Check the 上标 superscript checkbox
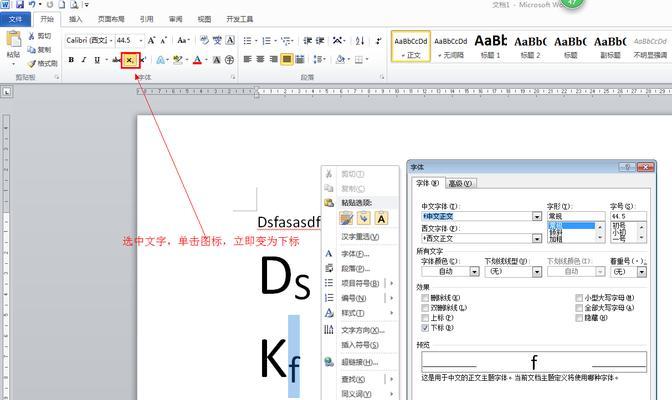The image size is (672, 400). click(425, 318)
